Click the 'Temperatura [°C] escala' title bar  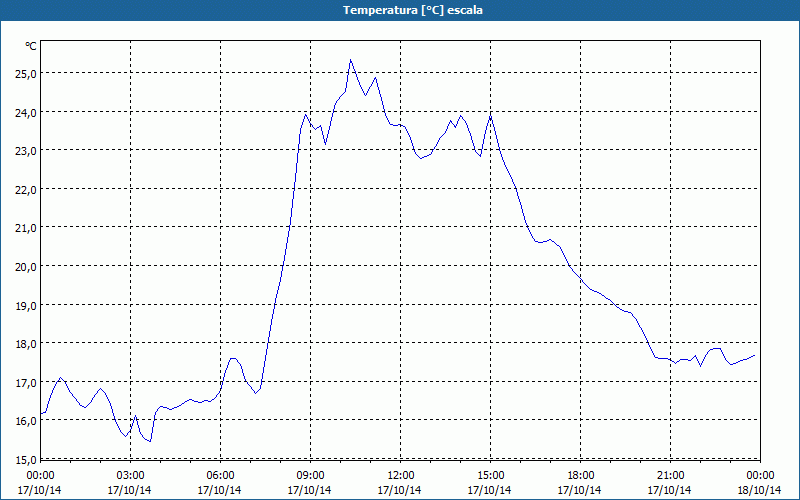tap(400, 10)
